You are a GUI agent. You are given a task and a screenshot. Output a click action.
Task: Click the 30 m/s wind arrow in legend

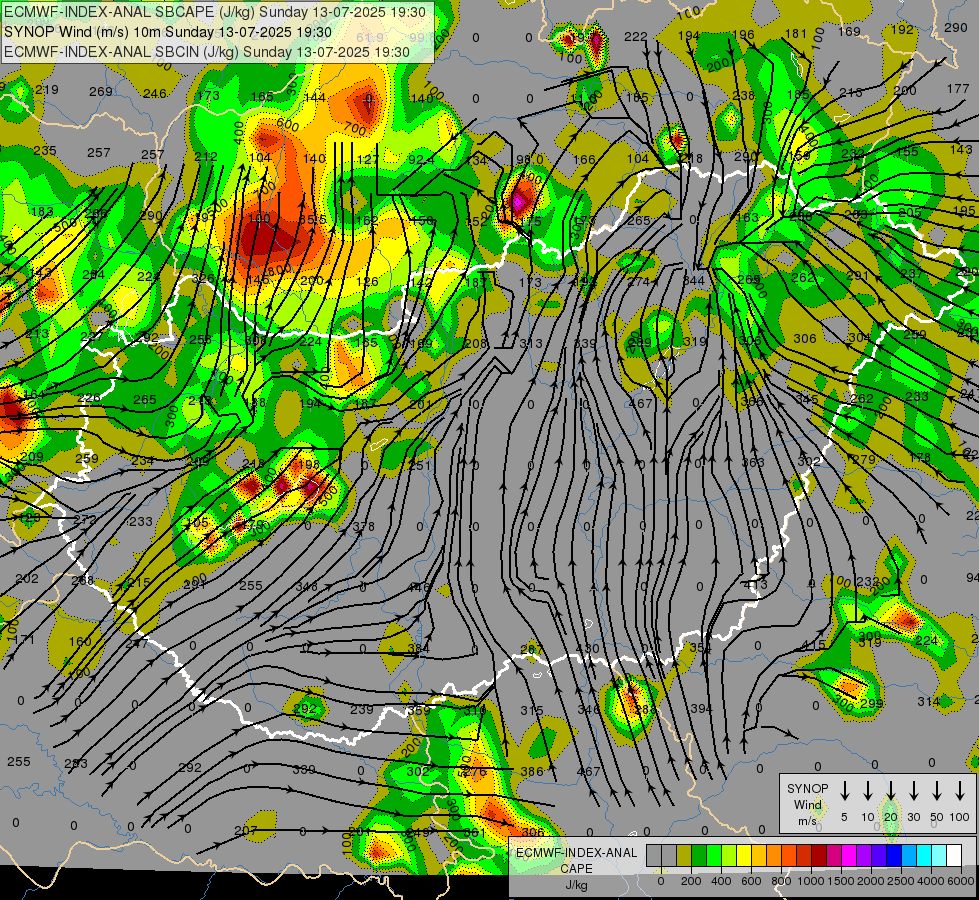[x=913, y=791]
